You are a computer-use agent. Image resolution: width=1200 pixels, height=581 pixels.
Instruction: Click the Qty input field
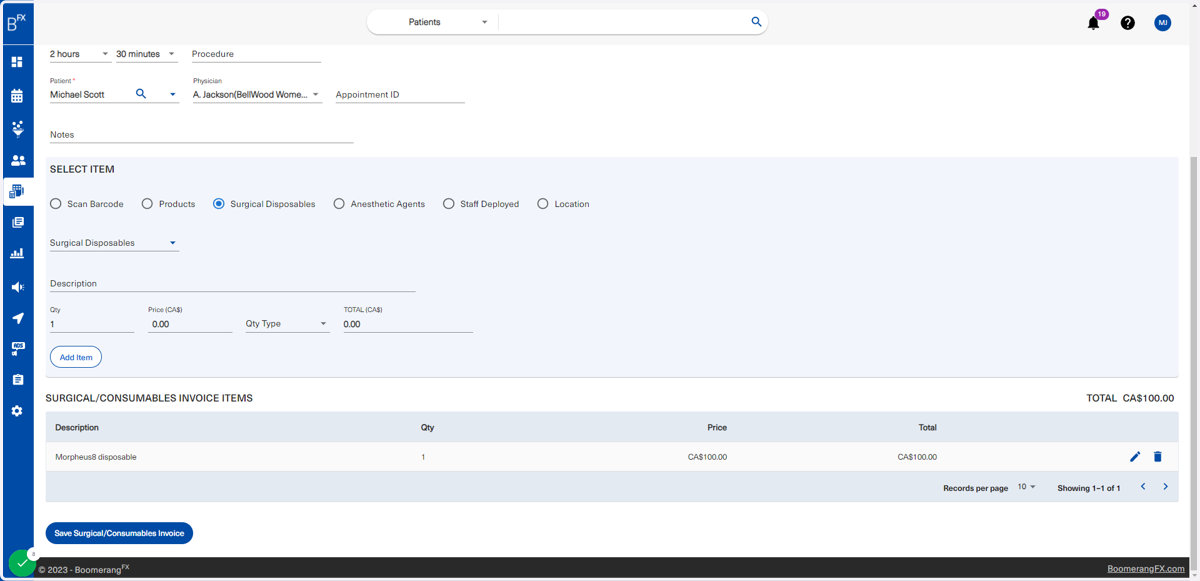pos(92,324)
